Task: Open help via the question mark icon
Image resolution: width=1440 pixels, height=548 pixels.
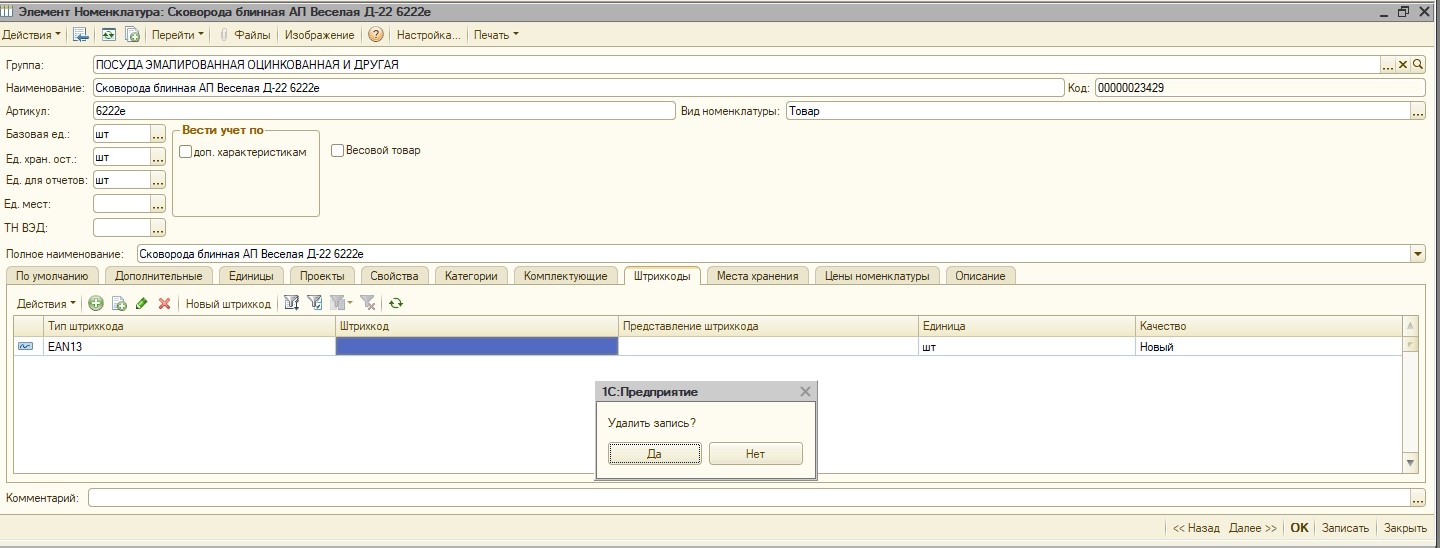Action: tap(376, 35)
